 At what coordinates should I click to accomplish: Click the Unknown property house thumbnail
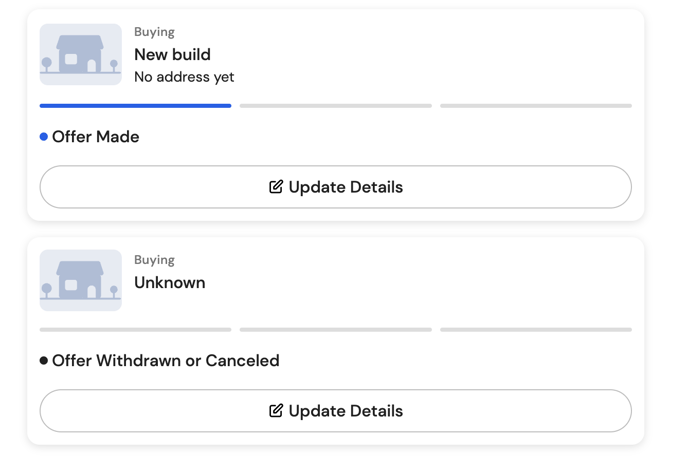[81, 280]
